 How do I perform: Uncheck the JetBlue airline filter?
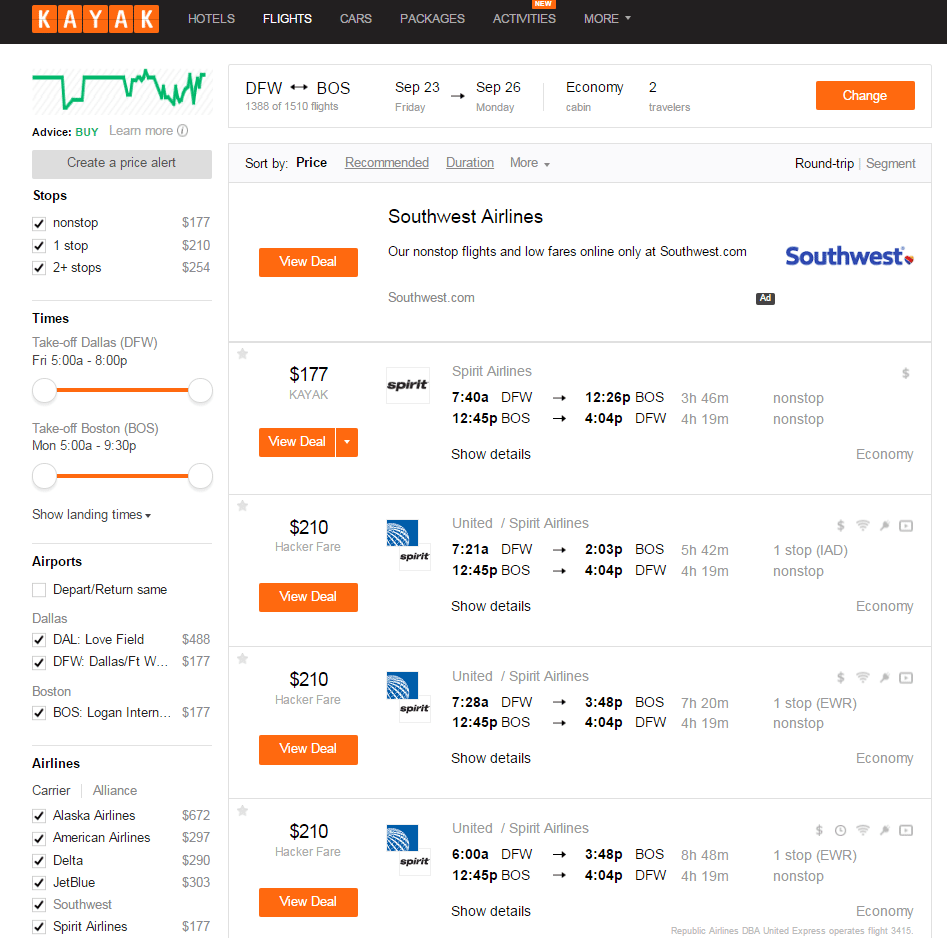click(39, 883)
